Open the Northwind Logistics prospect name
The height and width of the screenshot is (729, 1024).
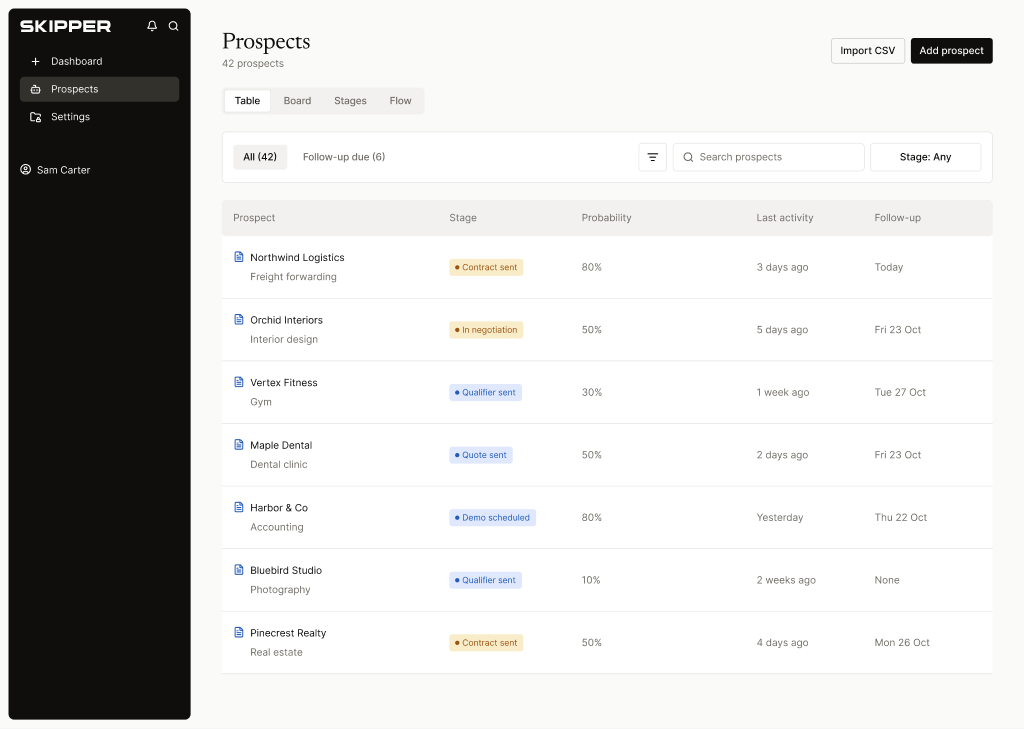click(x=297, y=258)
